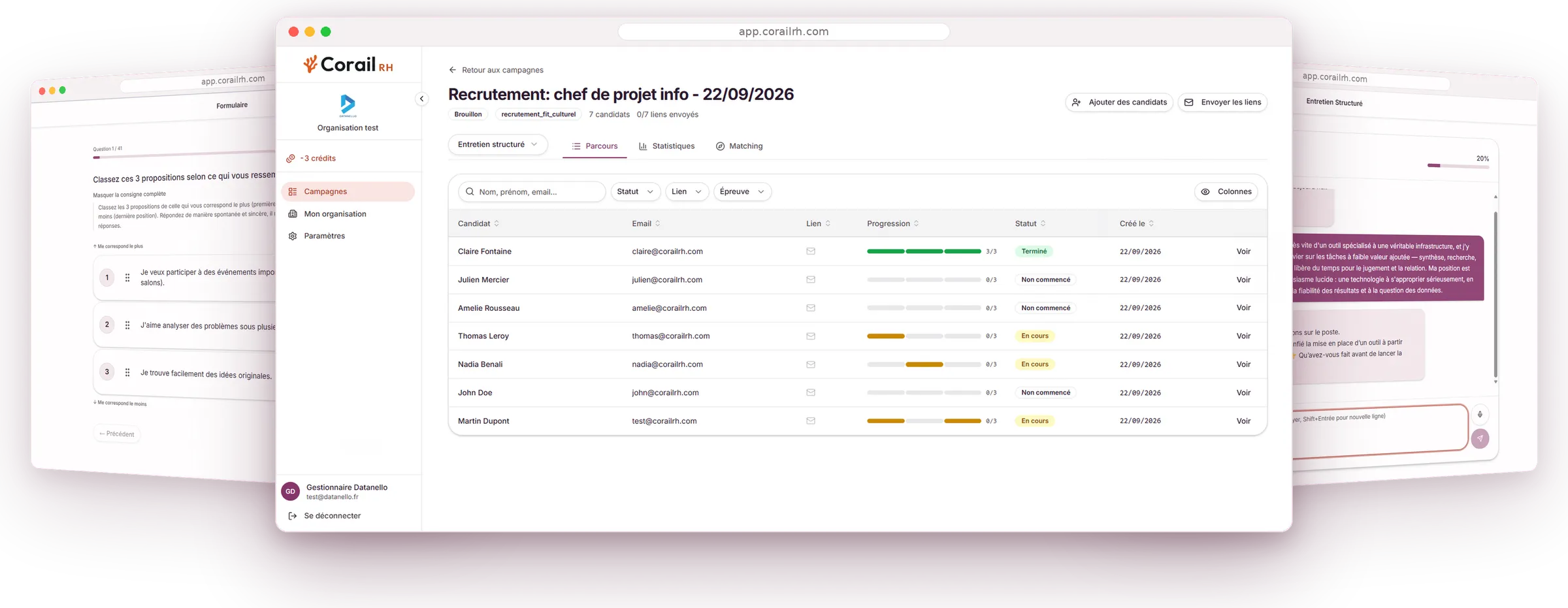This screenshot has width=1568, height=608.
Task: Click the link envelope icon for Thomas Leroy
Action: [810, 336]
